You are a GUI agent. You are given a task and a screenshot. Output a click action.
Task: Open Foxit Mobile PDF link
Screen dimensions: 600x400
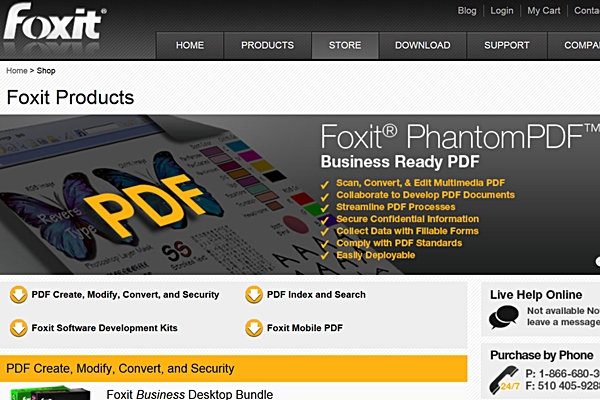pyautogui.click(x=305, y=328)
